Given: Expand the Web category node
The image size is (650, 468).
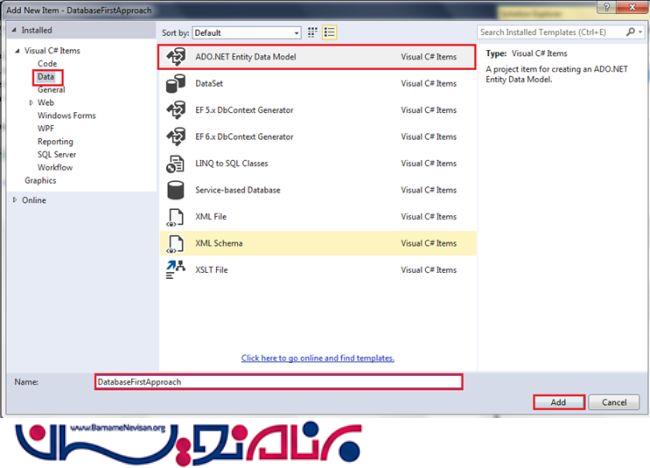Looking at the screenshot, I should point(31,103).
